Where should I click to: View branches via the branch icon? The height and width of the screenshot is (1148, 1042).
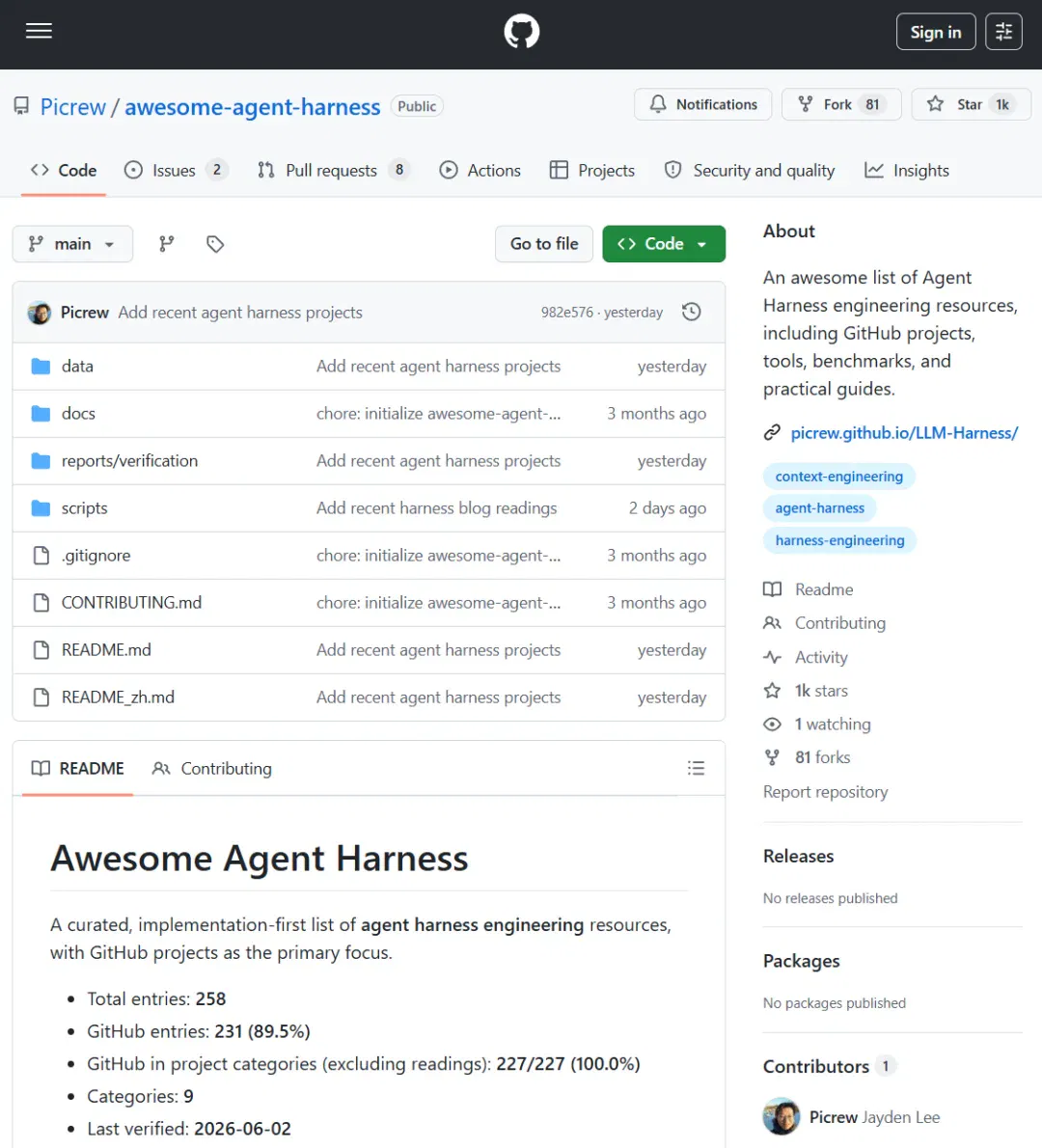[x=167, y=244]
